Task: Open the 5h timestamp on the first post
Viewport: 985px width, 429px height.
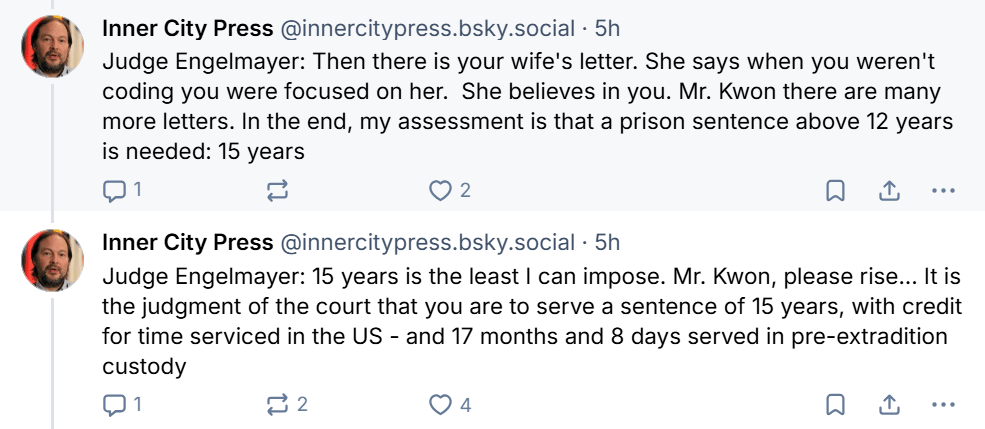Action: tap(607, 29)
